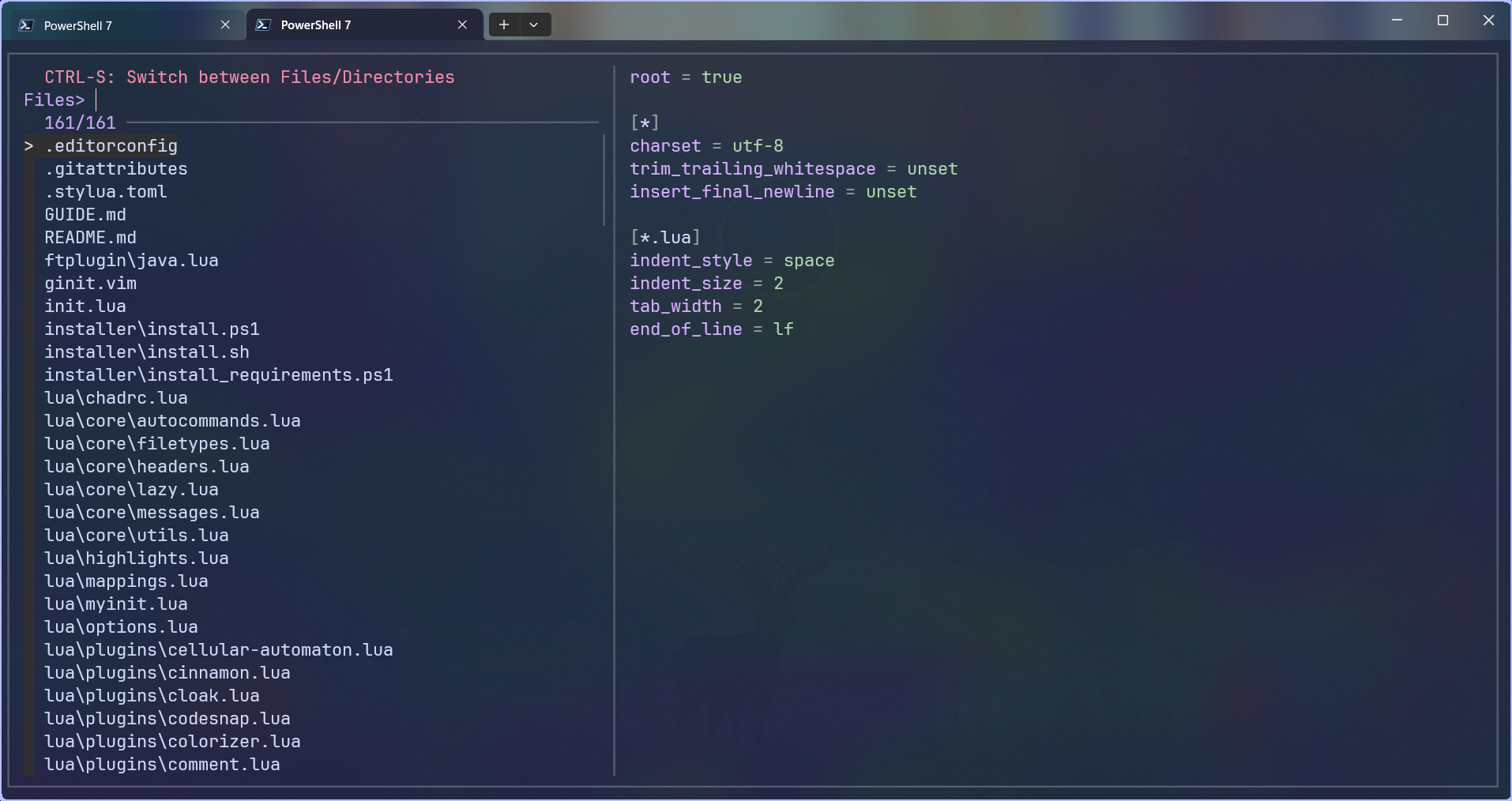The image size is (1512, 801).
Task: Choose lua\mappings.lua
Action: 126,581
